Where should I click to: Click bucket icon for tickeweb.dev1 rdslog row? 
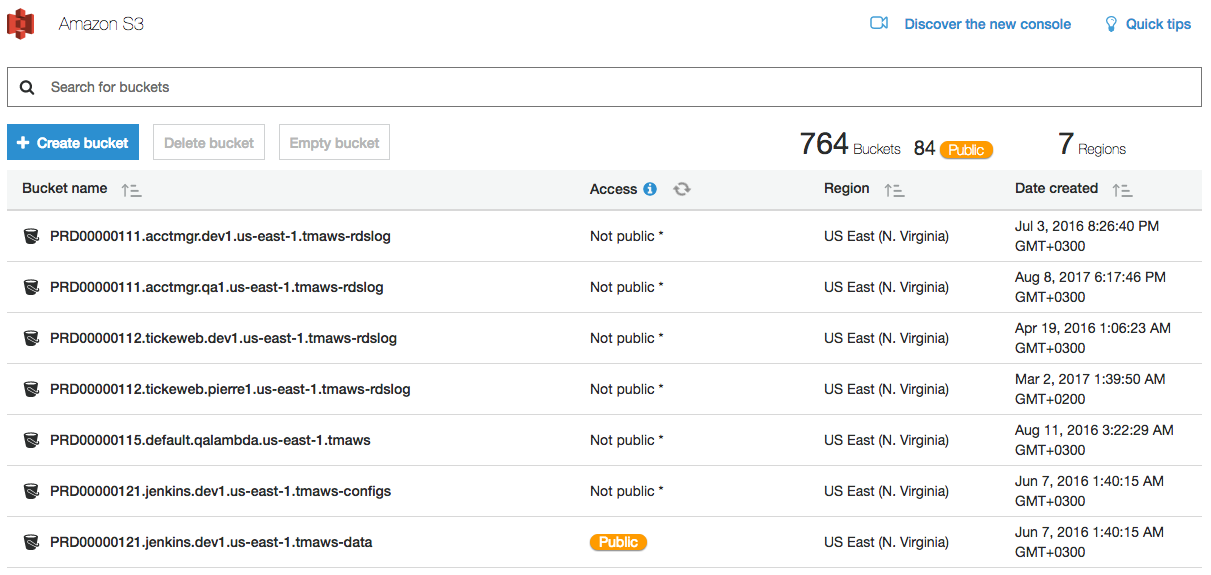[32, 338]
